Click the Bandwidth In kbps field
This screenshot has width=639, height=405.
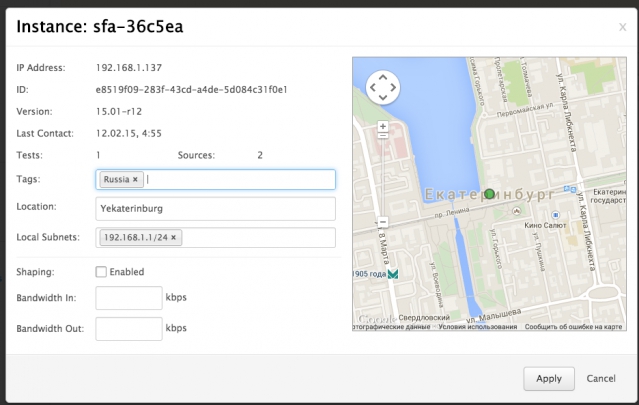(129, 298)
